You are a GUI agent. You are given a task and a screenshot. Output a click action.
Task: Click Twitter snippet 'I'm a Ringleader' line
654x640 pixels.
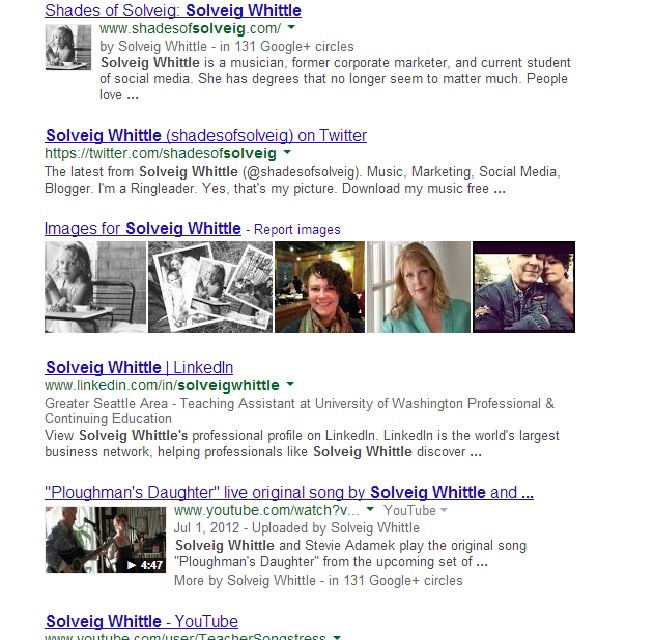(x=275, y=189)
